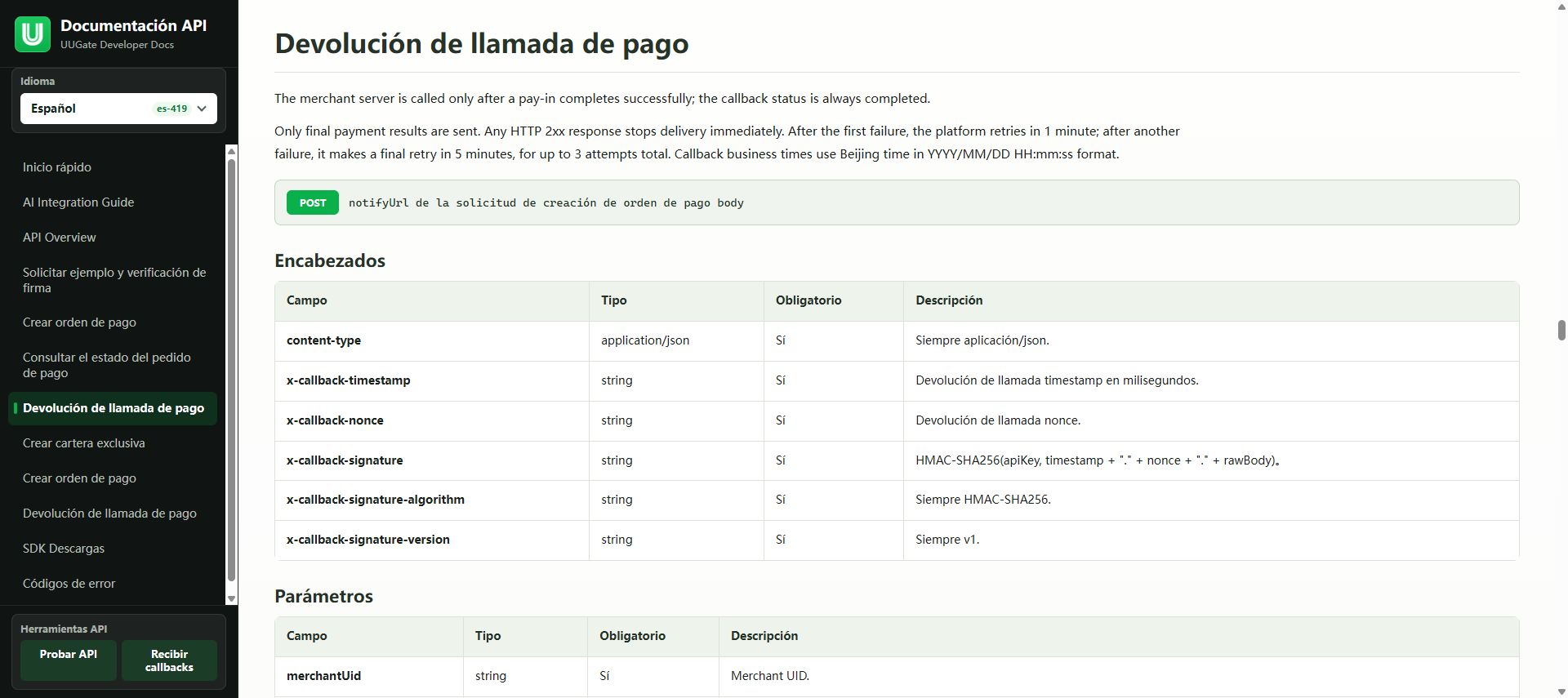Open the Inicio rápido section
The image size is (1568, 698).
click(57, 167)
